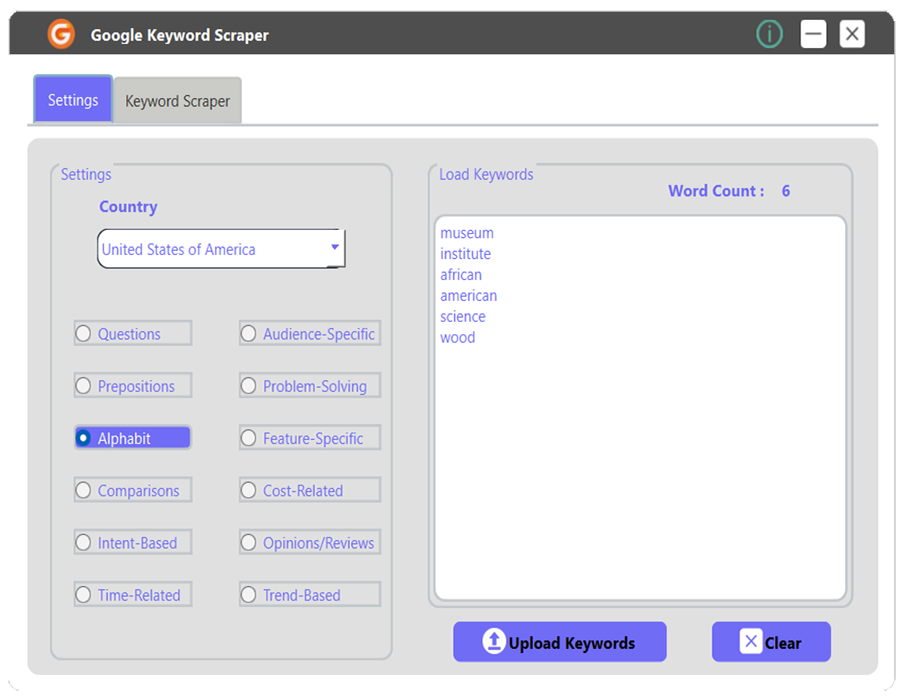Screen dimensions: 900x700
Task: Select the Prepositions radio option
Action: click(133, 386)
